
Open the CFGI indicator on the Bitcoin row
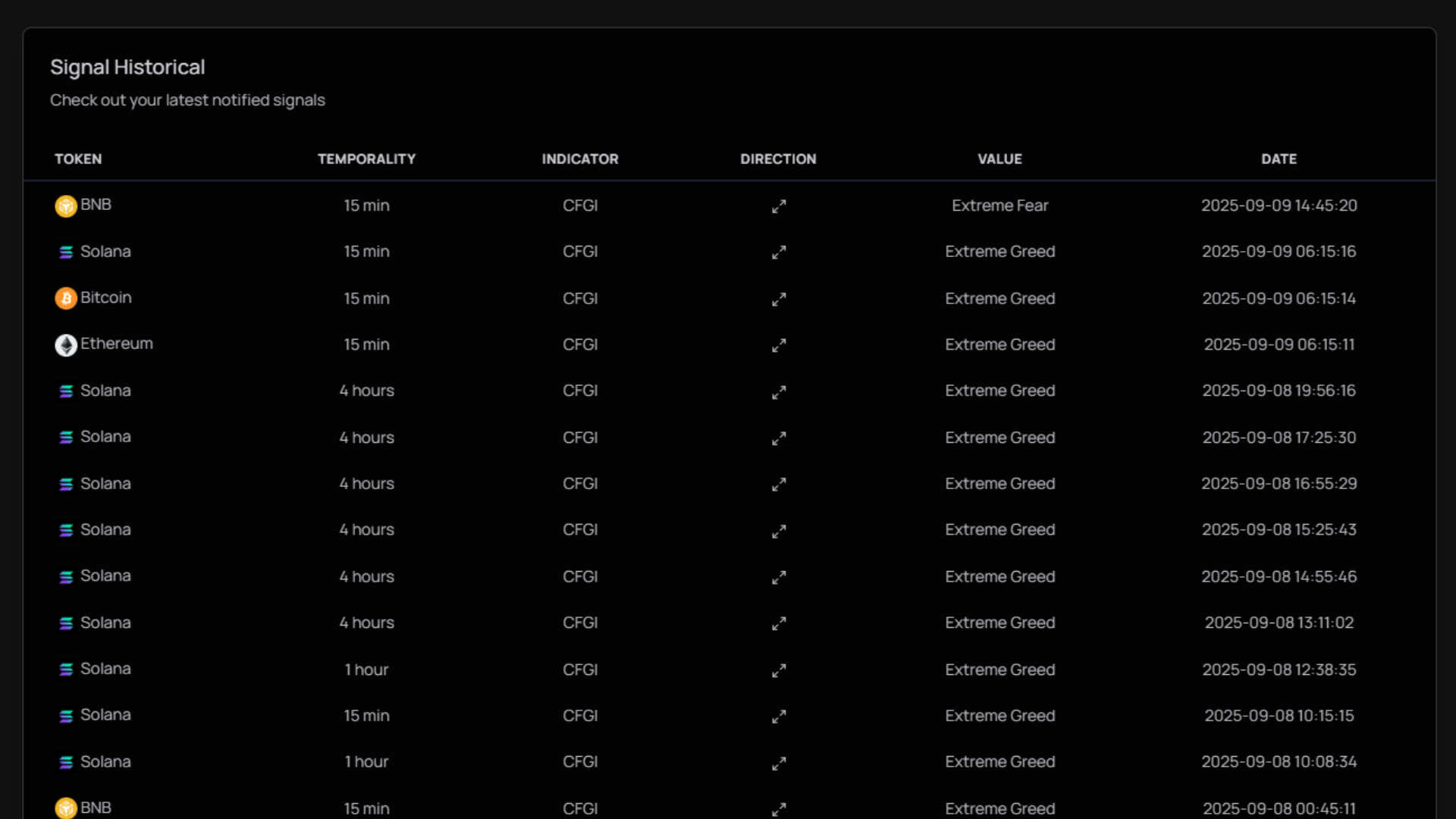579,299
